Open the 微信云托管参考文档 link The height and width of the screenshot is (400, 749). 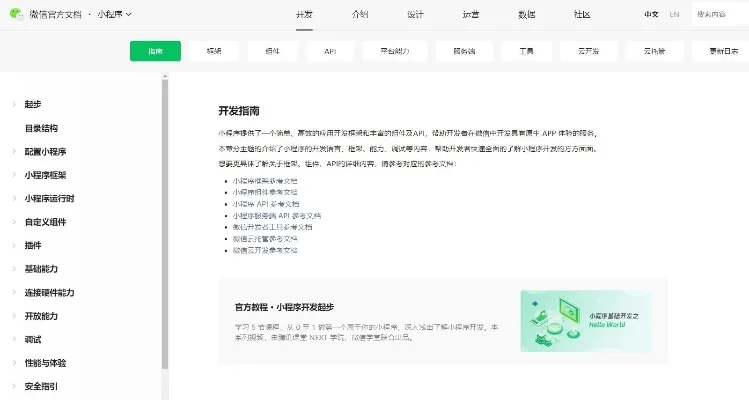265,238
